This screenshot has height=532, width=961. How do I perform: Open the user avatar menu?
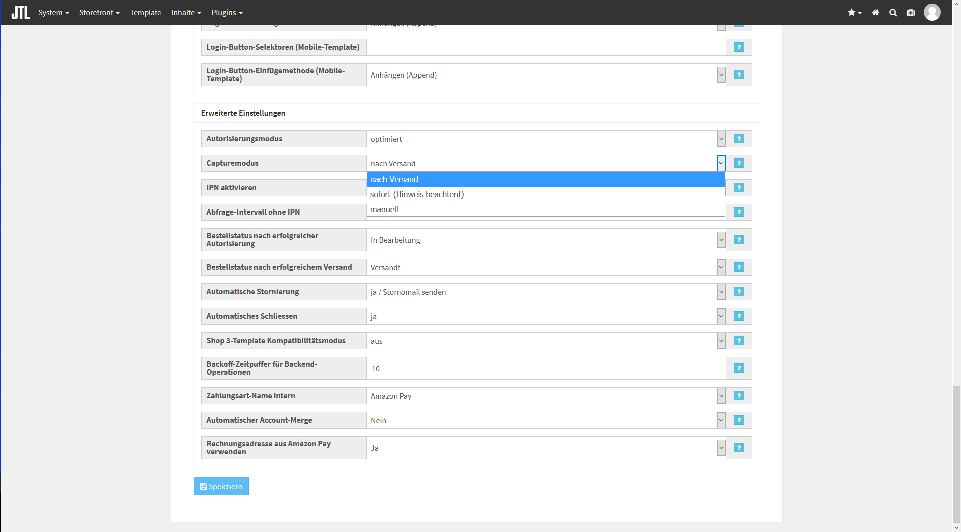[x=932, y=12]
